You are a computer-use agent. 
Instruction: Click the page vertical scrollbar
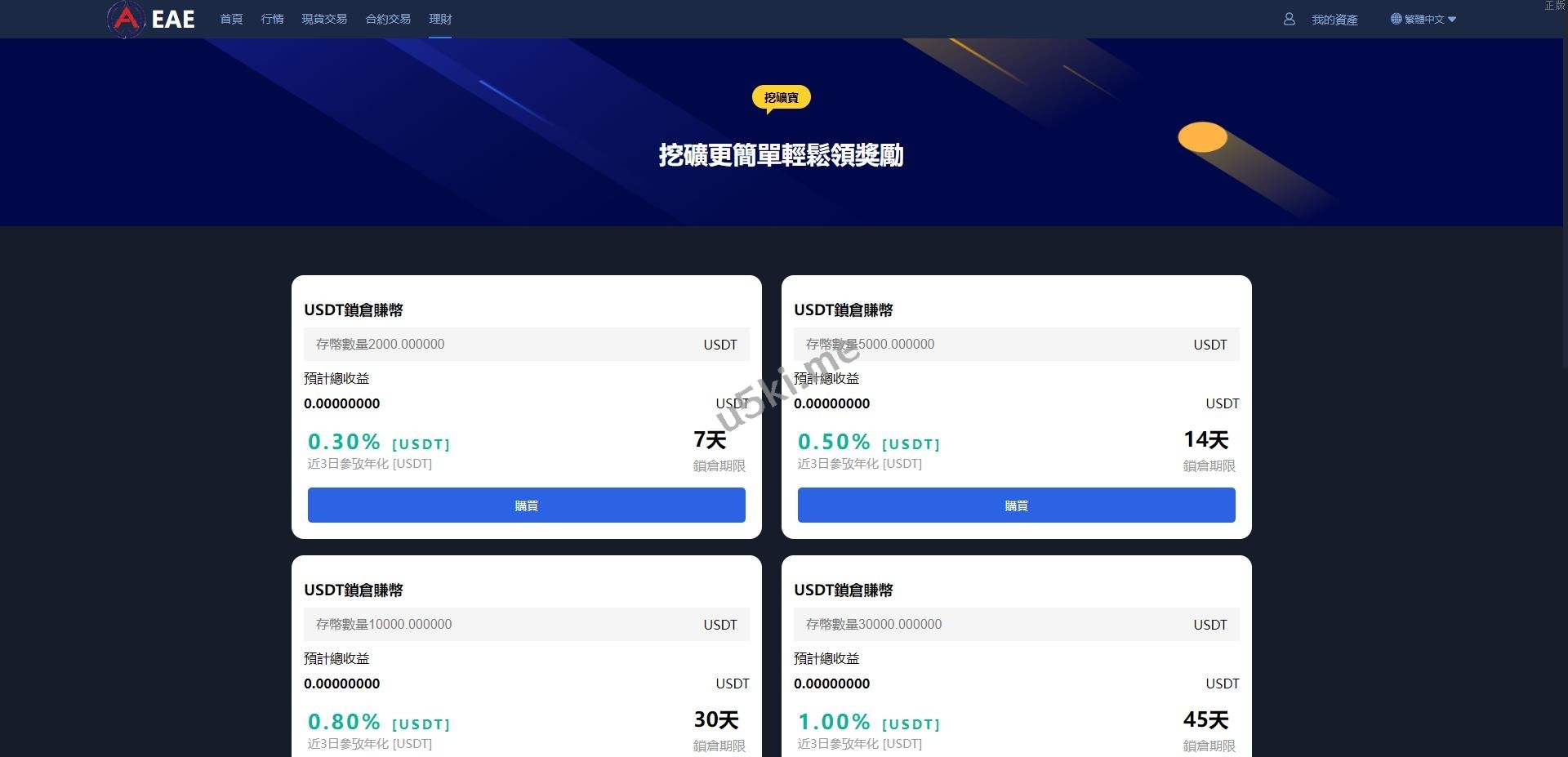tap(1564, 188)
